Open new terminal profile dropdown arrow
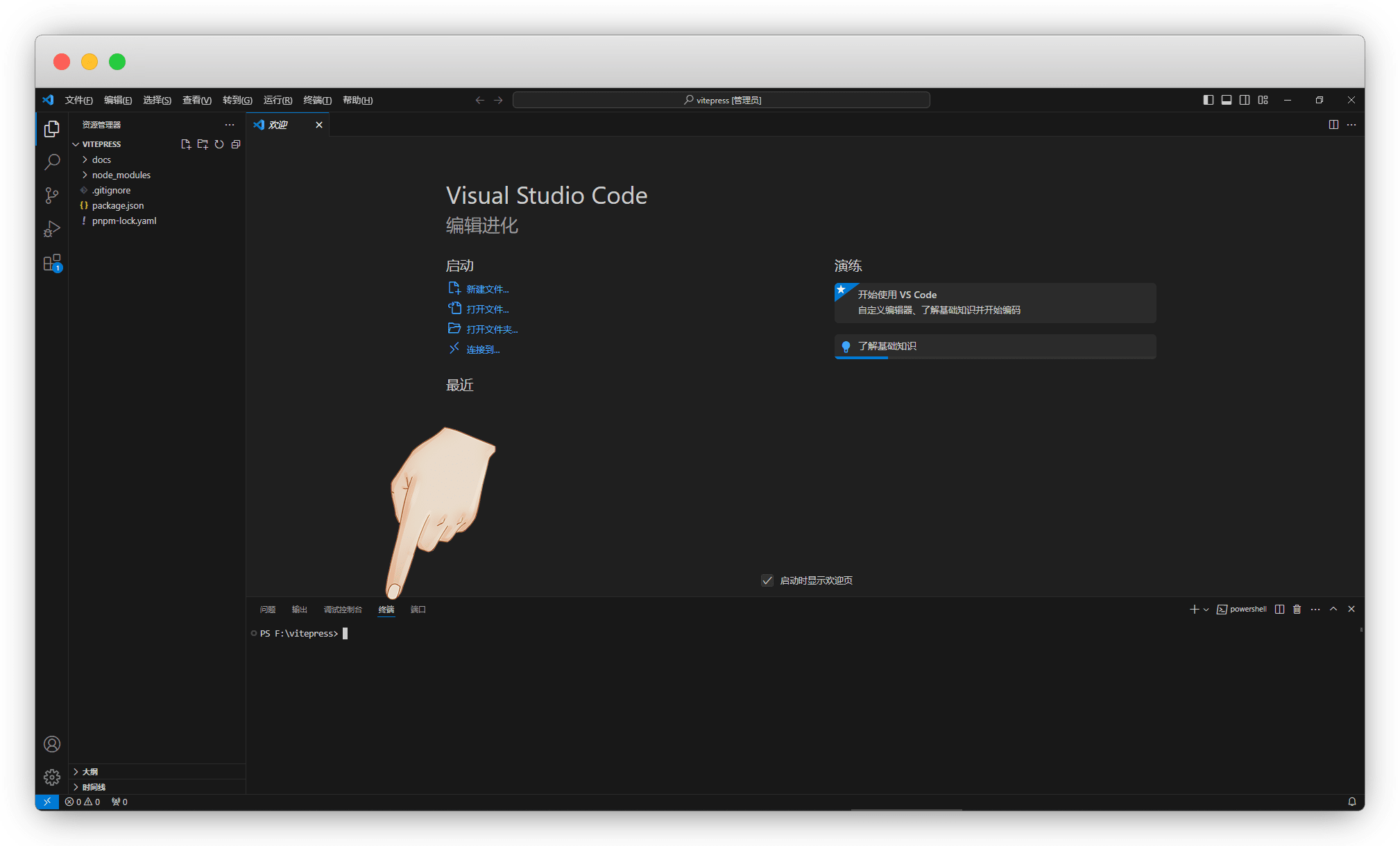The image size is (1400, 846). pyautogui.click(x=1206, y=610)
